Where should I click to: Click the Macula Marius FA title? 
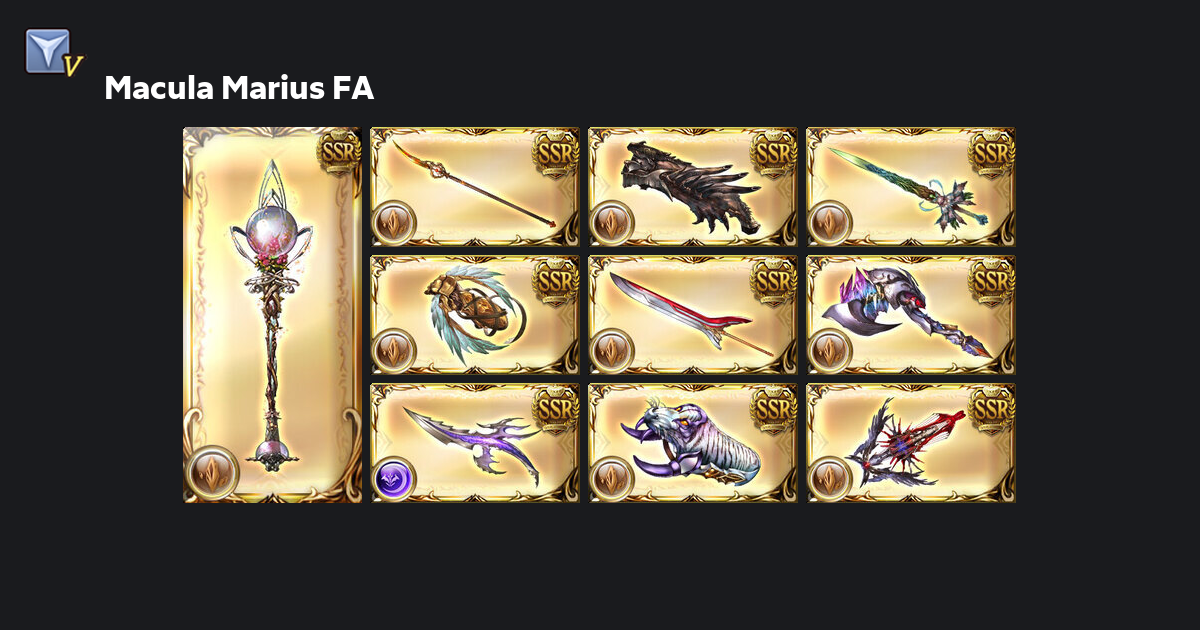[239, 88]
